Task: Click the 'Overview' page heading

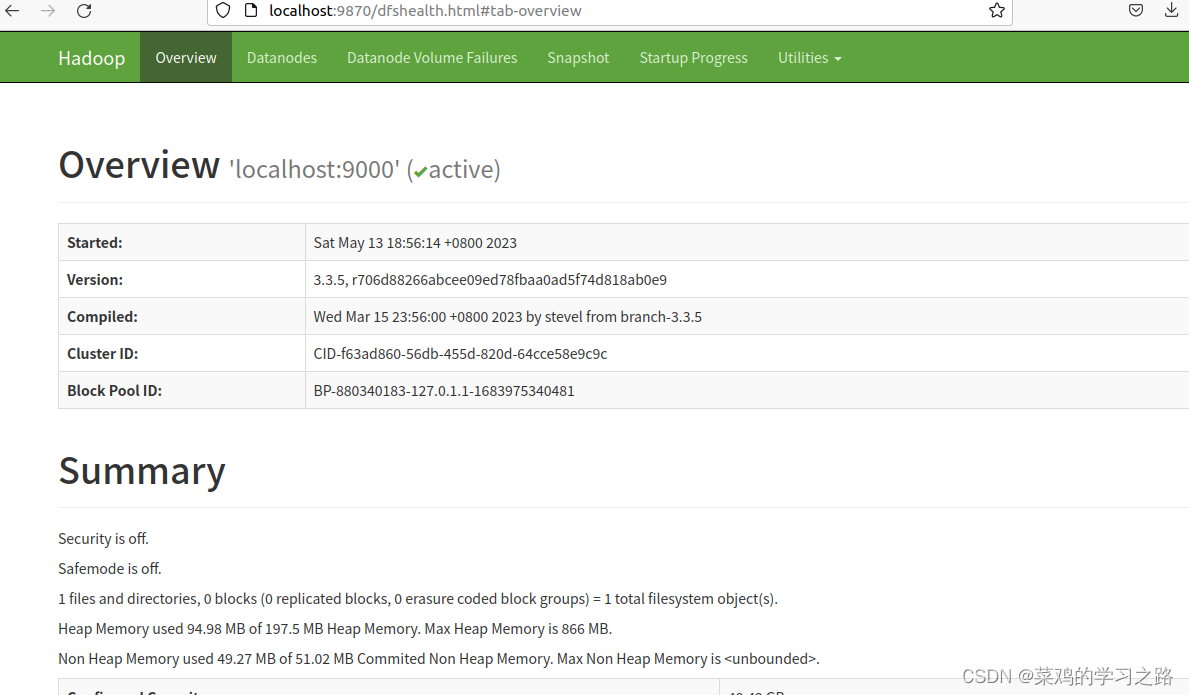Action: click(139, 165)
